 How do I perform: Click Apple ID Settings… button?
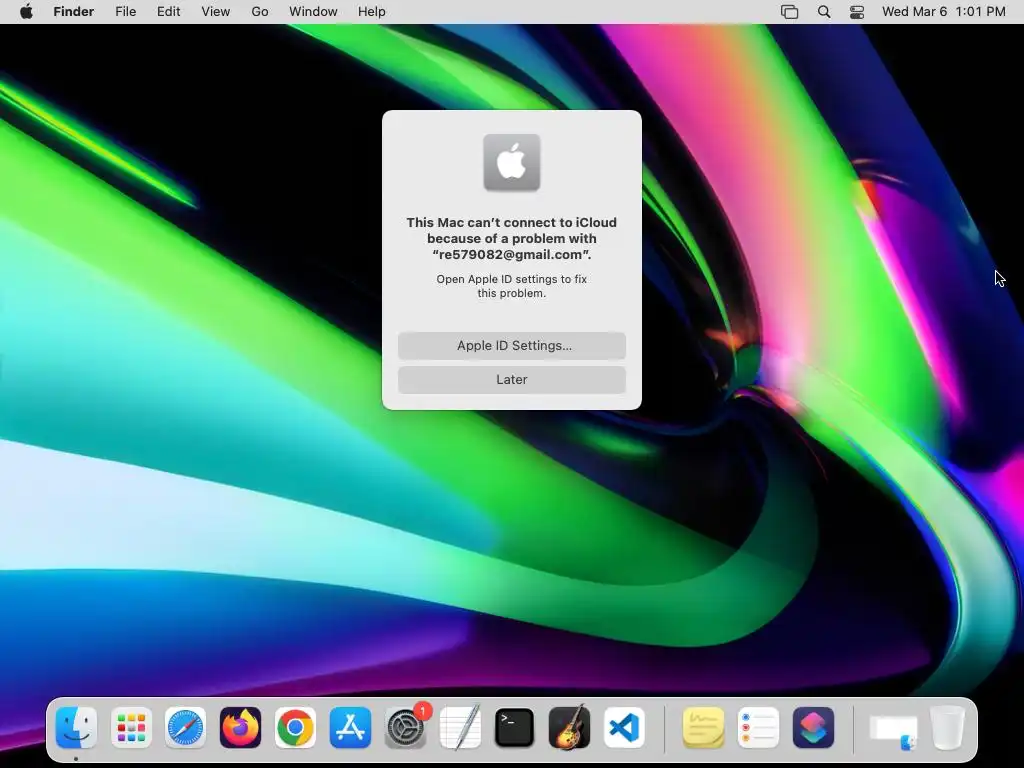pos(512,345)
